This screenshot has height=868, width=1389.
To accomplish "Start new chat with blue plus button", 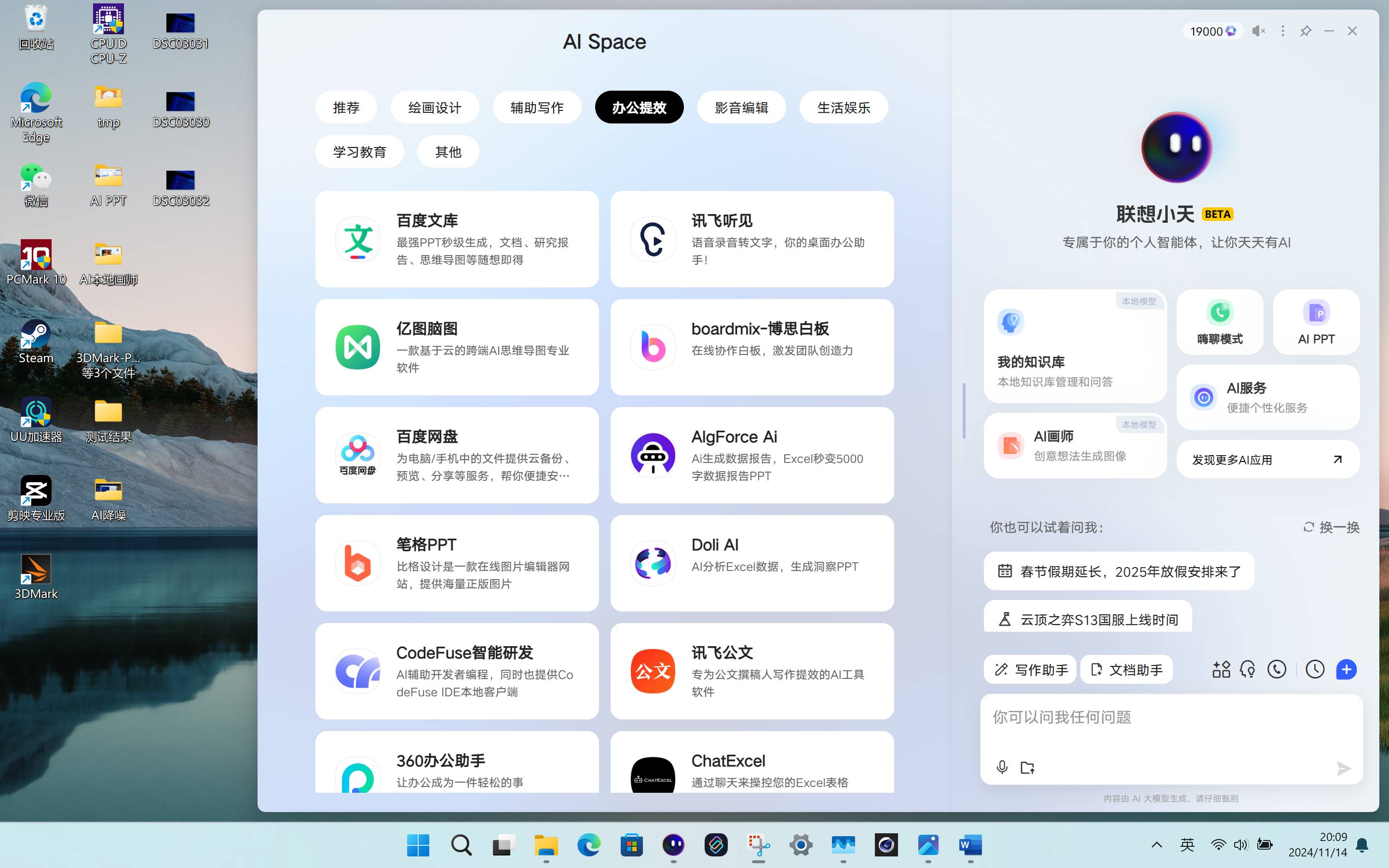I will [1346, 669].
